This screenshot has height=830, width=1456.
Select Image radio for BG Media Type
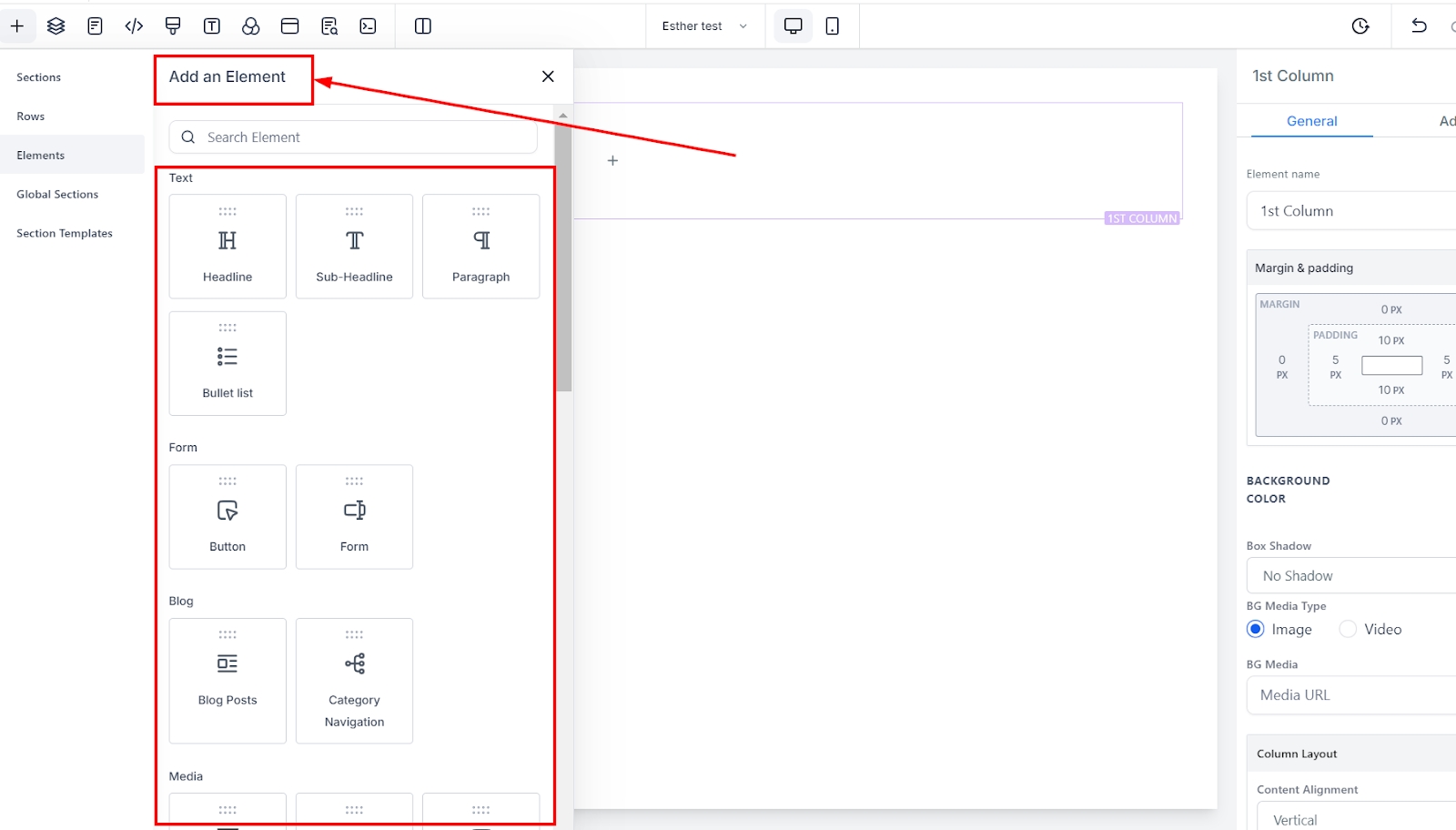pos(1256,629)
